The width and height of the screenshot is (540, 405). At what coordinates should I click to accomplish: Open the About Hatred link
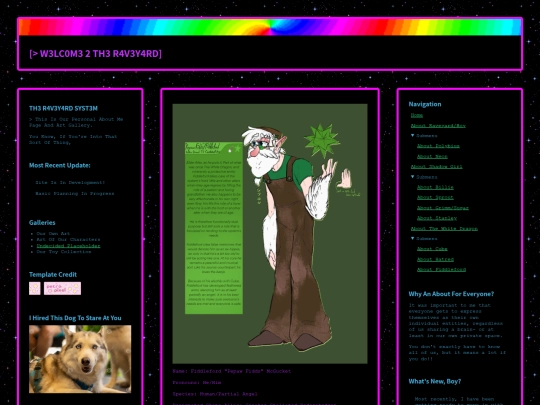click(435, 259)
